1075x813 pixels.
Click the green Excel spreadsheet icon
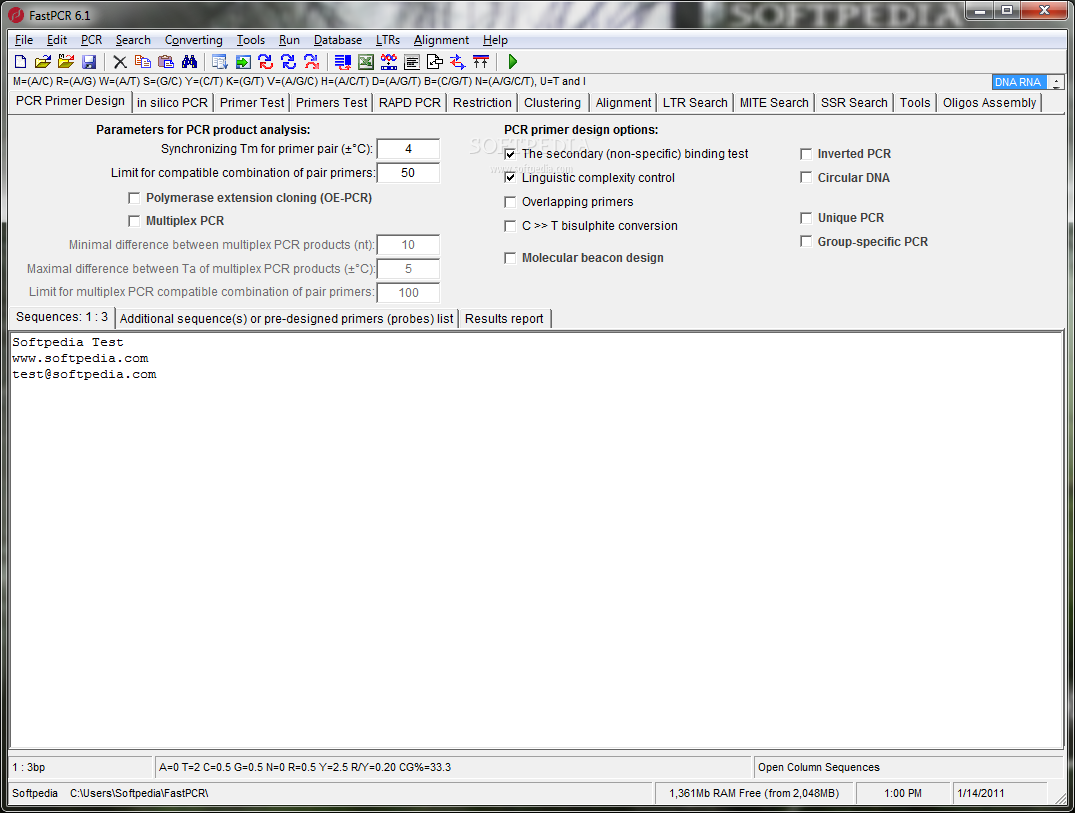coord(366,62)
